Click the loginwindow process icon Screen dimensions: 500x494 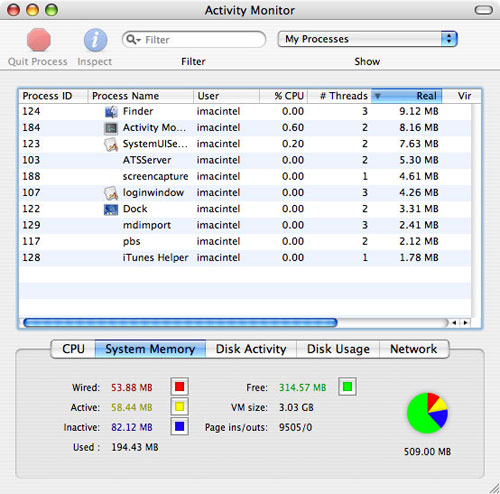pyautogui.click(x=111, y=193)
